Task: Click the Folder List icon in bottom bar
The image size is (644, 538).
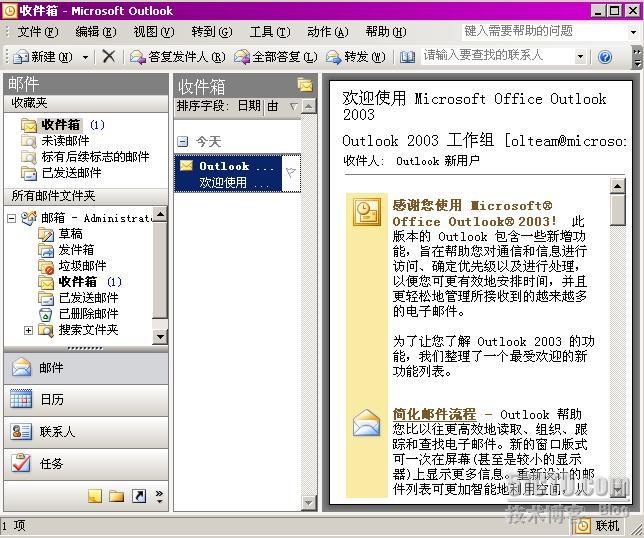Action: pyautogui.click(x=117, y=496)
